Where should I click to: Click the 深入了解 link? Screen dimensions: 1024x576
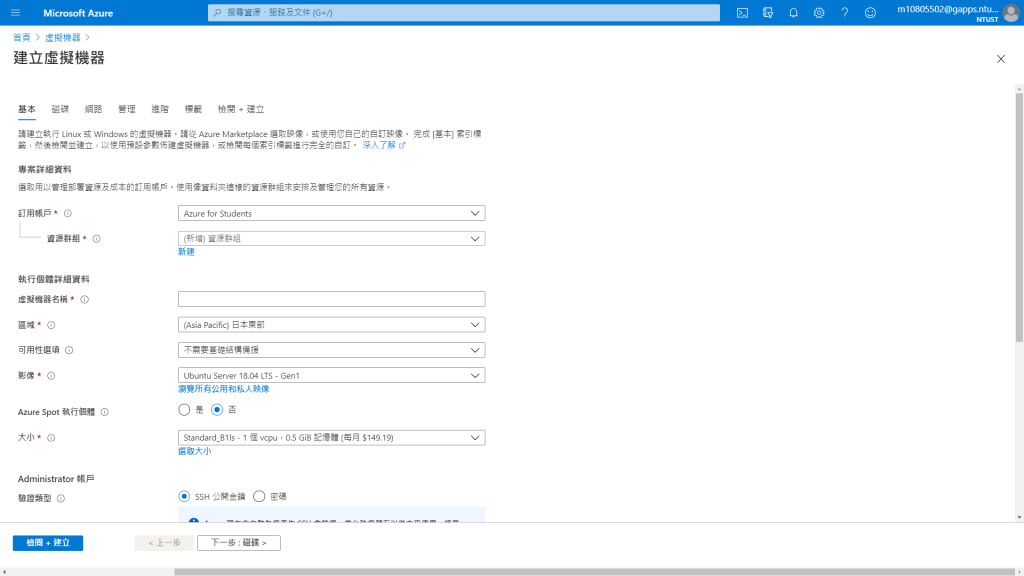click(x=384, y=145)
